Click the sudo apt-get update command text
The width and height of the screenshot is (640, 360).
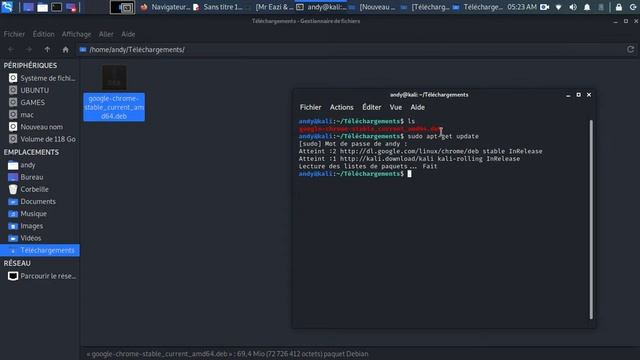[x=443, y=136]
